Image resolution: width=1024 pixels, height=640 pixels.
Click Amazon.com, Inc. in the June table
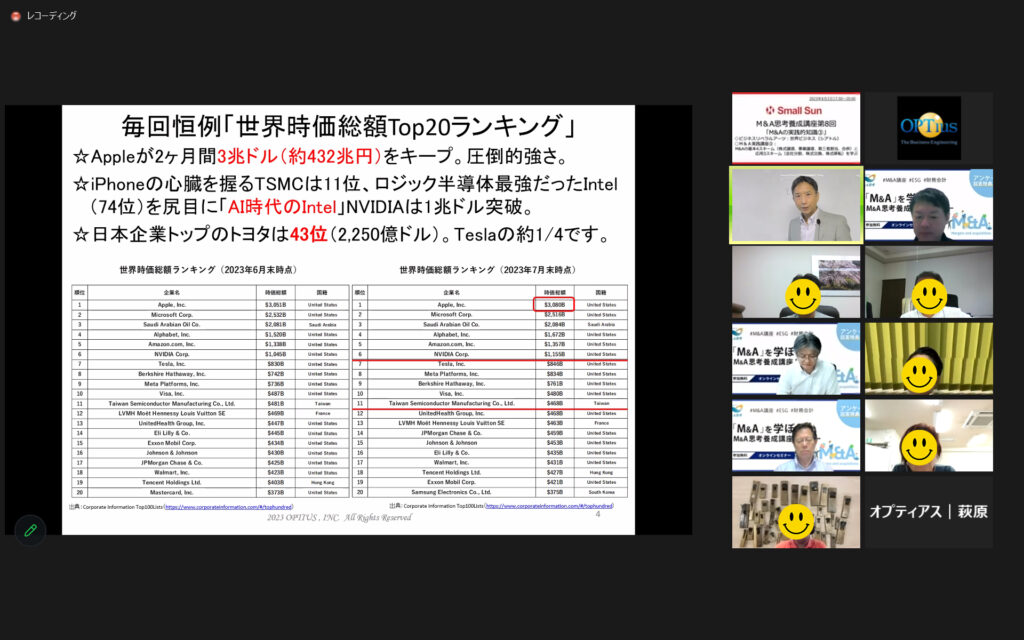click(x=172, y=344)
